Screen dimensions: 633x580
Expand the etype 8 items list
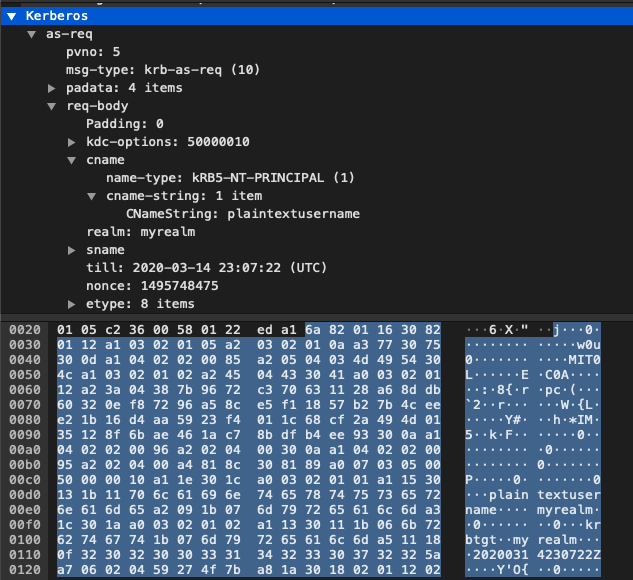73,304
